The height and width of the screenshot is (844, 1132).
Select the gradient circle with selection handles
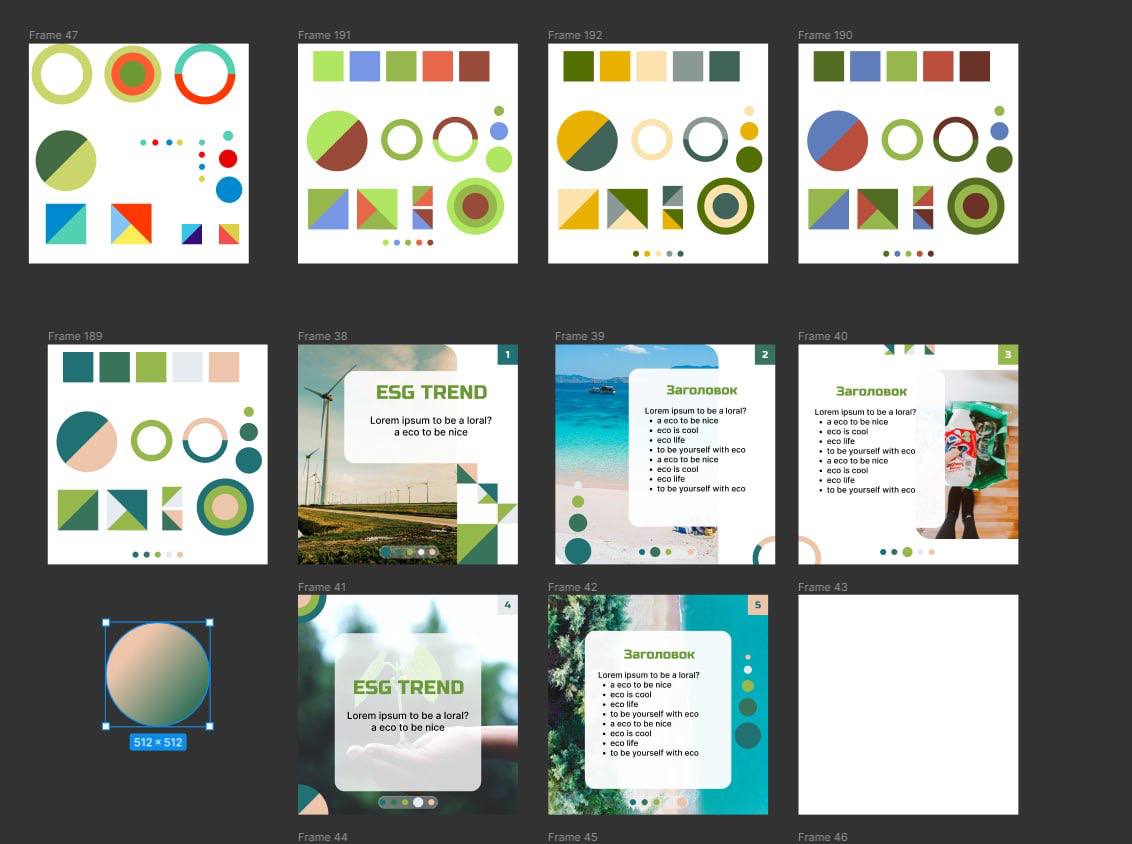(157, 674)
